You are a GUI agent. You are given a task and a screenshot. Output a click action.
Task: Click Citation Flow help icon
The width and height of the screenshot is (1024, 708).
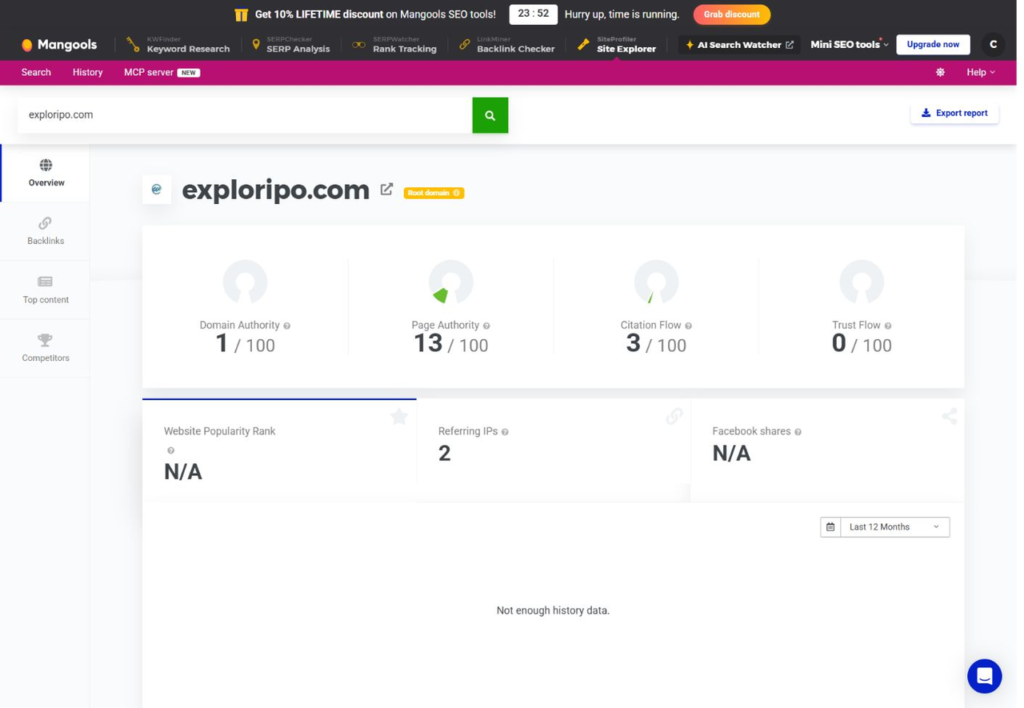point(688,326)
